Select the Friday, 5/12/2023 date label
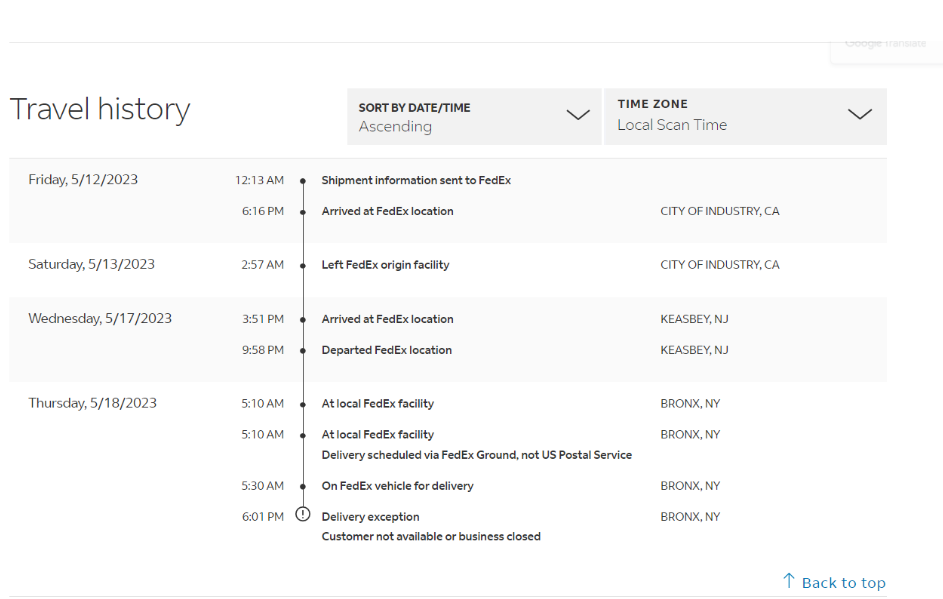The height and width of the screenshot is (599, 943). (83, 180)
